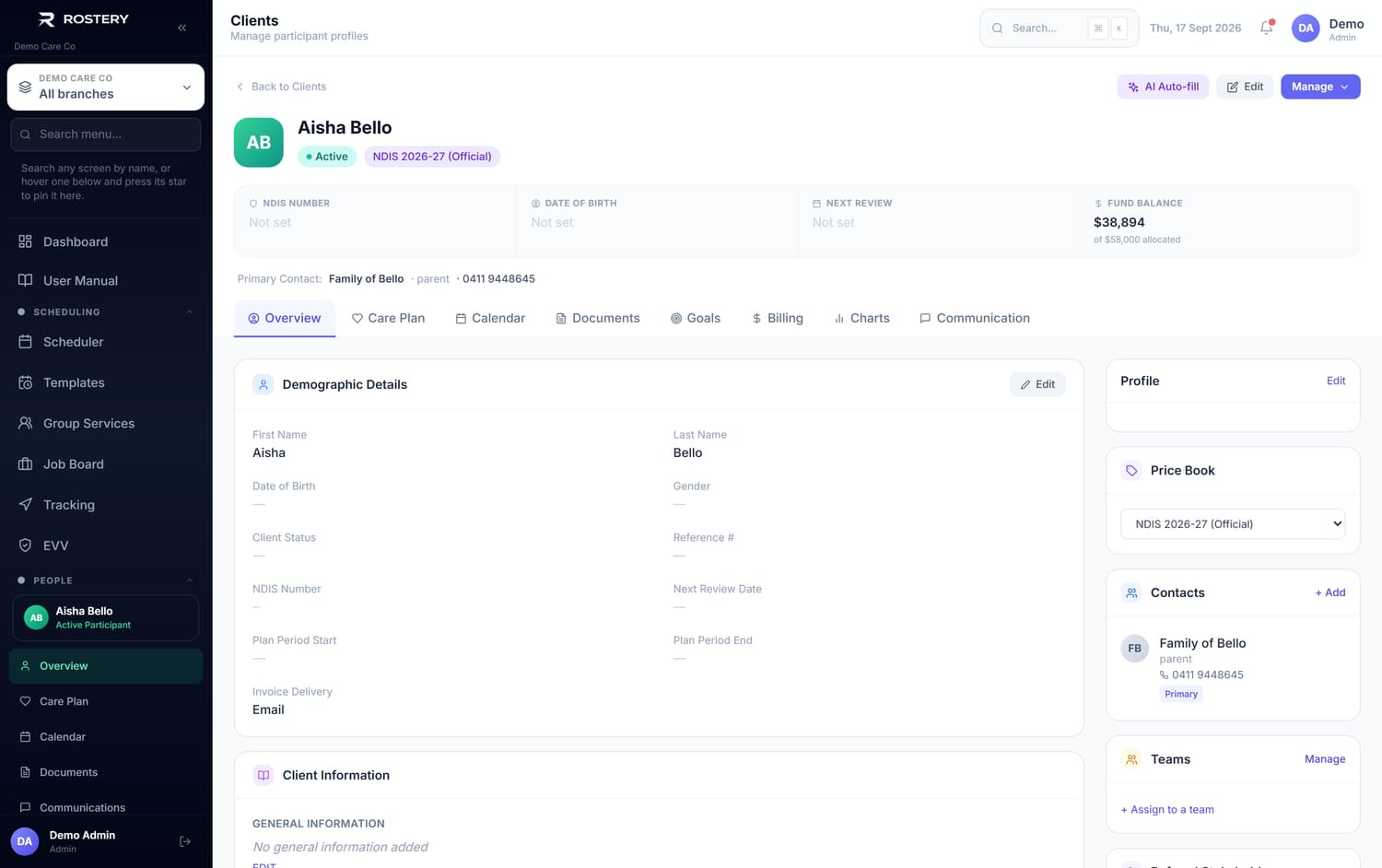Screen dimensions: 1382x868
Task: Open the All branches selector
Action: click(x=106, y=87)
